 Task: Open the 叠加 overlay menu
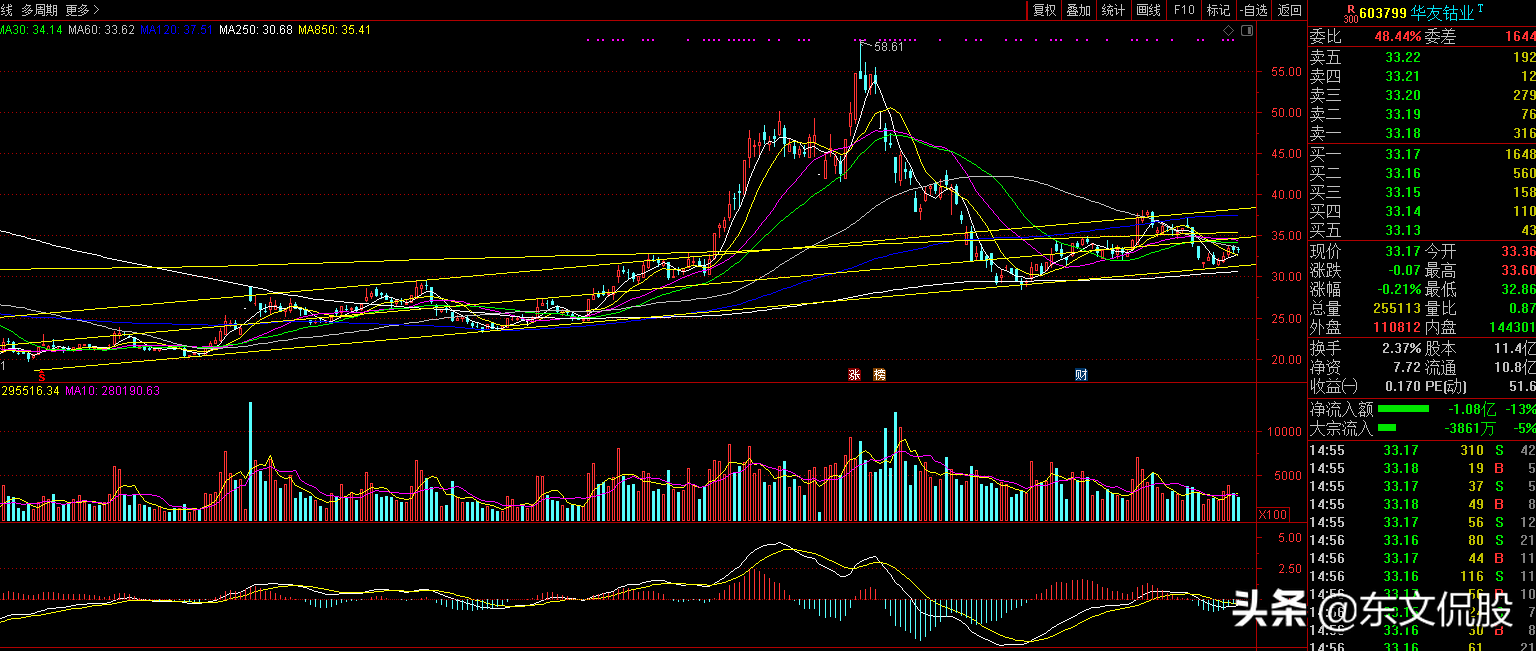(1078, 10)
